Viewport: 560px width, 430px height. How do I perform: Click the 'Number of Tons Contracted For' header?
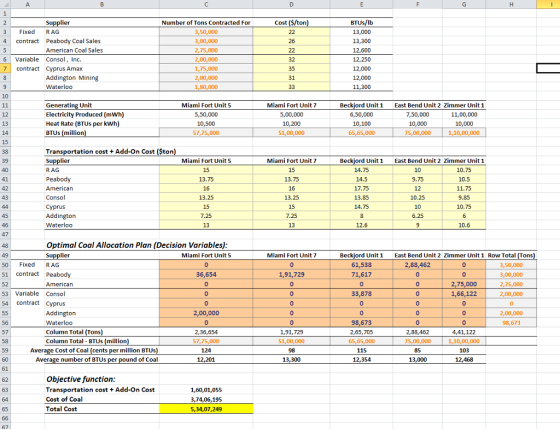[206, 22]
